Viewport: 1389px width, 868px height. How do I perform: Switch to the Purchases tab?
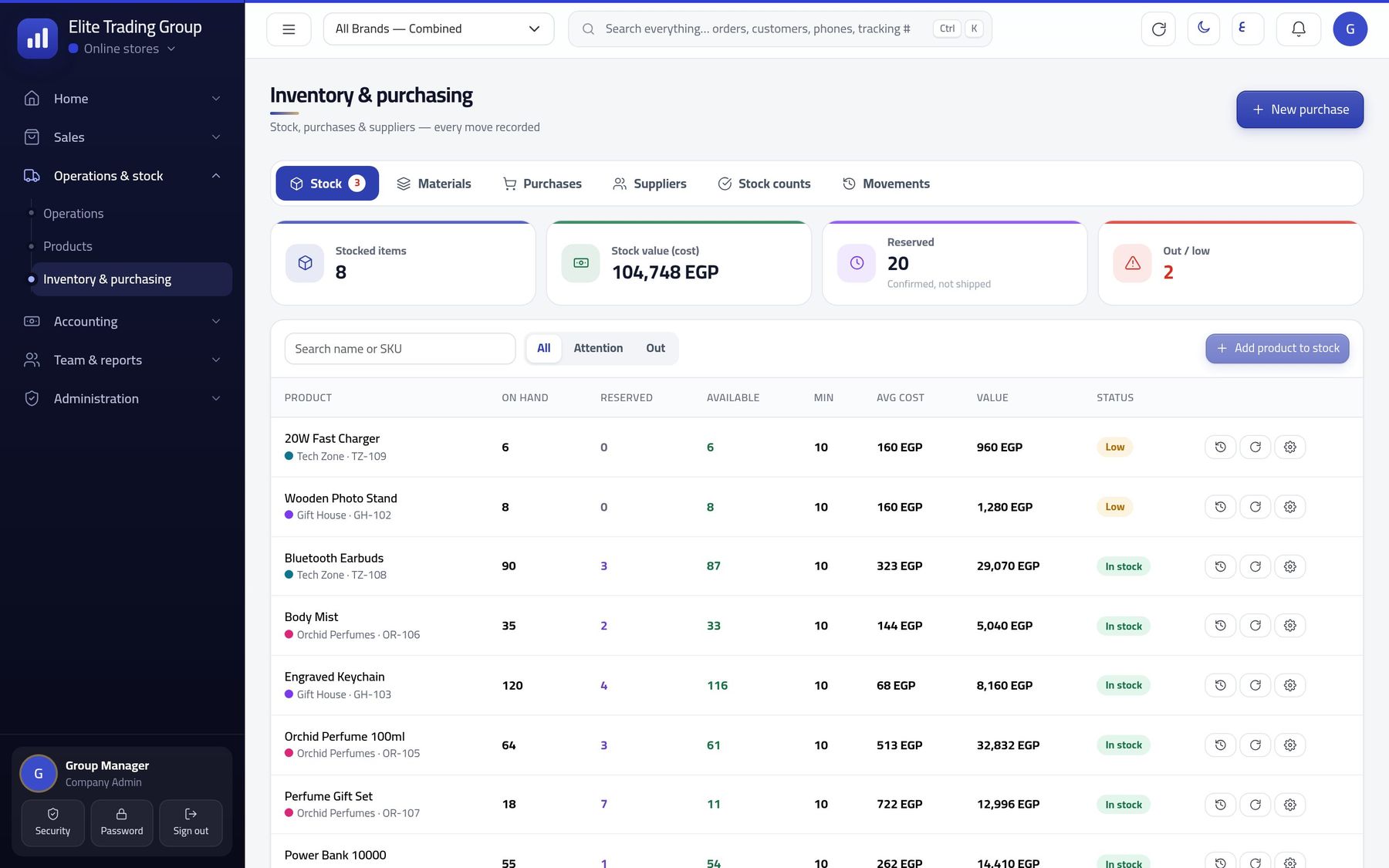[x=542, y=184]
